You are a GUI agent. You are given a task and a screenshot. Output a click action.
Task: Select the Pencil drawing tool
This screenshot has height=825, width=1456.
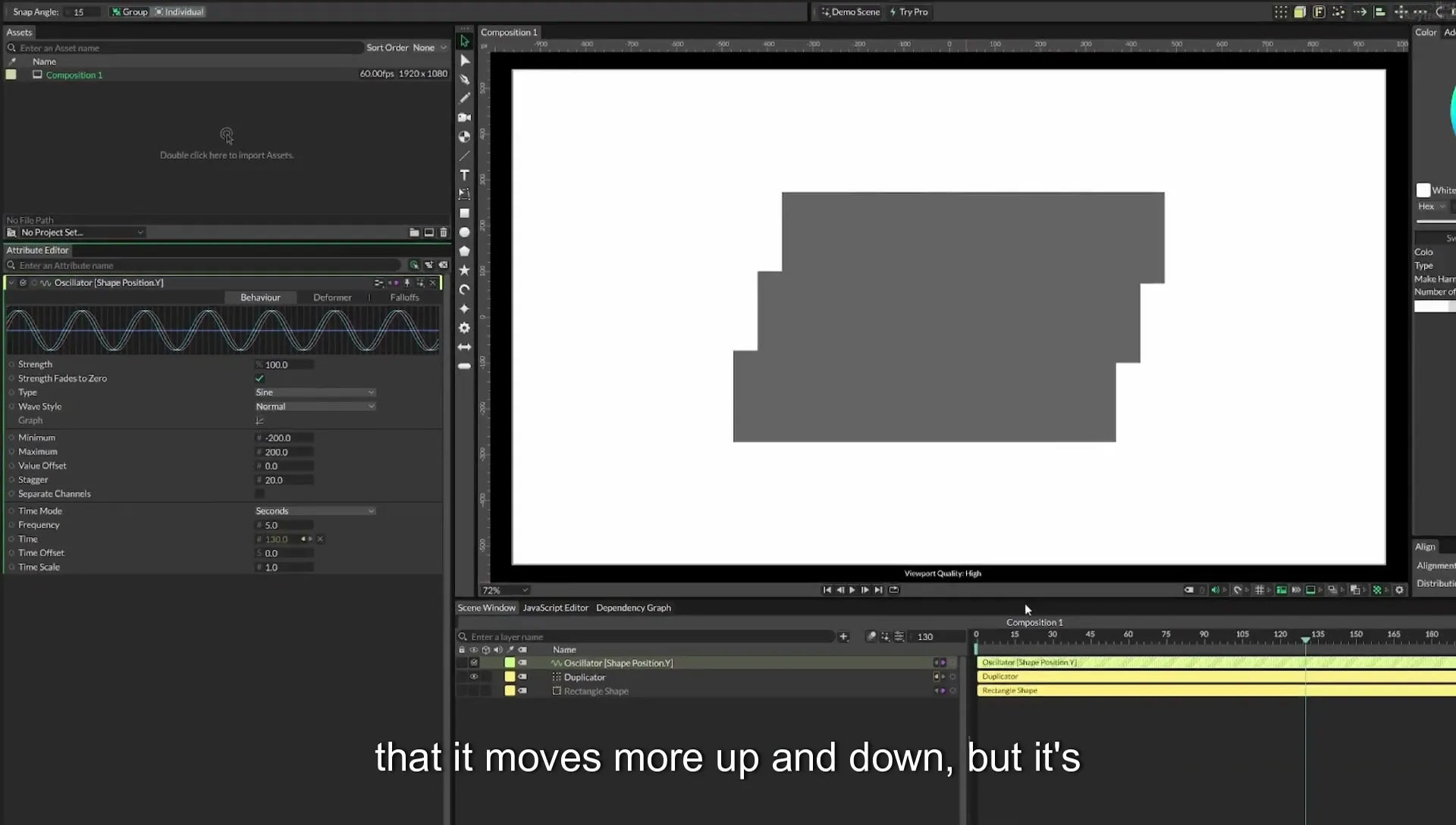[x=465, y=98]
